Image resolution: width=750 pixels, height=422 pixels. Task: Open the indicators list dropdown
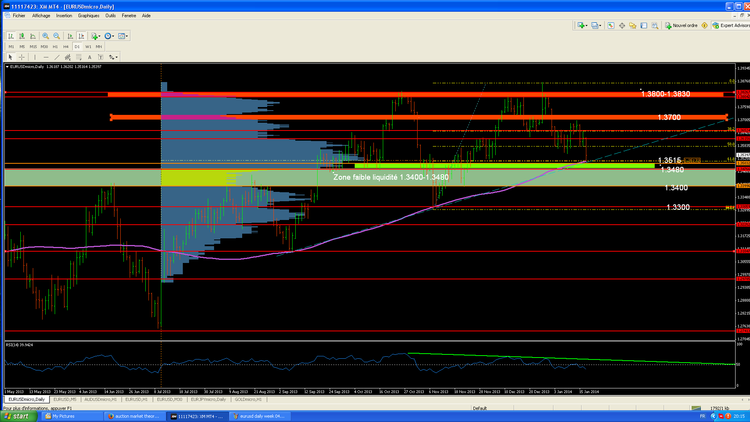[96, 36]
